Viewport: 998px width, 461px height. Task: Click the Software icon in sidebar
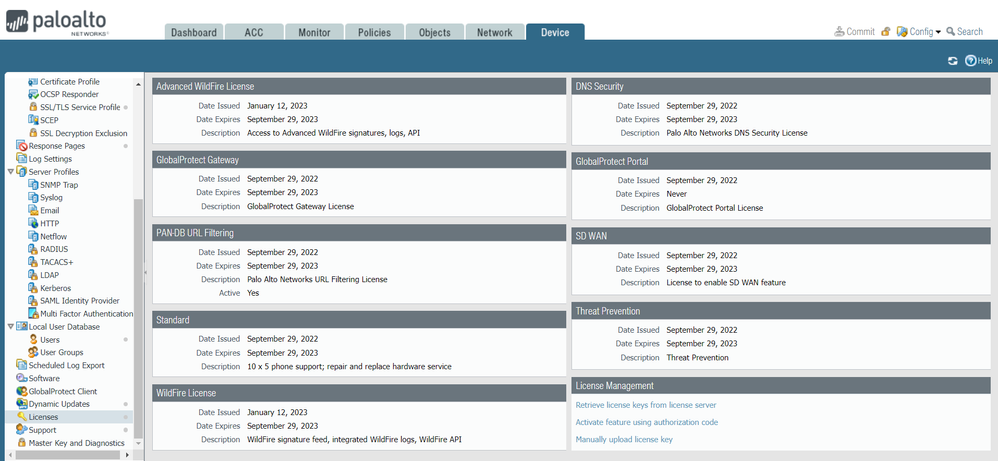pyautogui.click(x=22, y=378)
